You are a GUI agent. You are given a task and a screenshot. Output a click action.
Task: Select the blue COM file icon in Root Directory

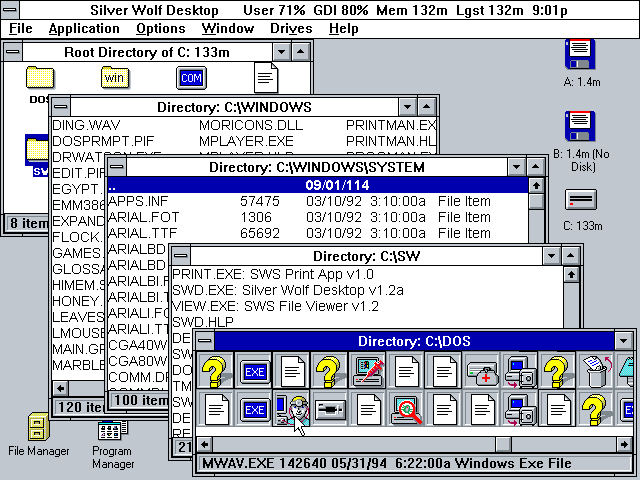(x=191, y=78)
